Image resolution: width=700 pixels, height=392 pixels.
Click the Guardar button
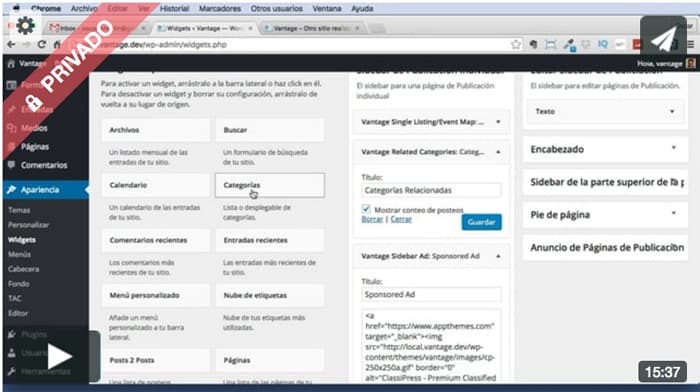pyautogui.click(x=481, y=222)
